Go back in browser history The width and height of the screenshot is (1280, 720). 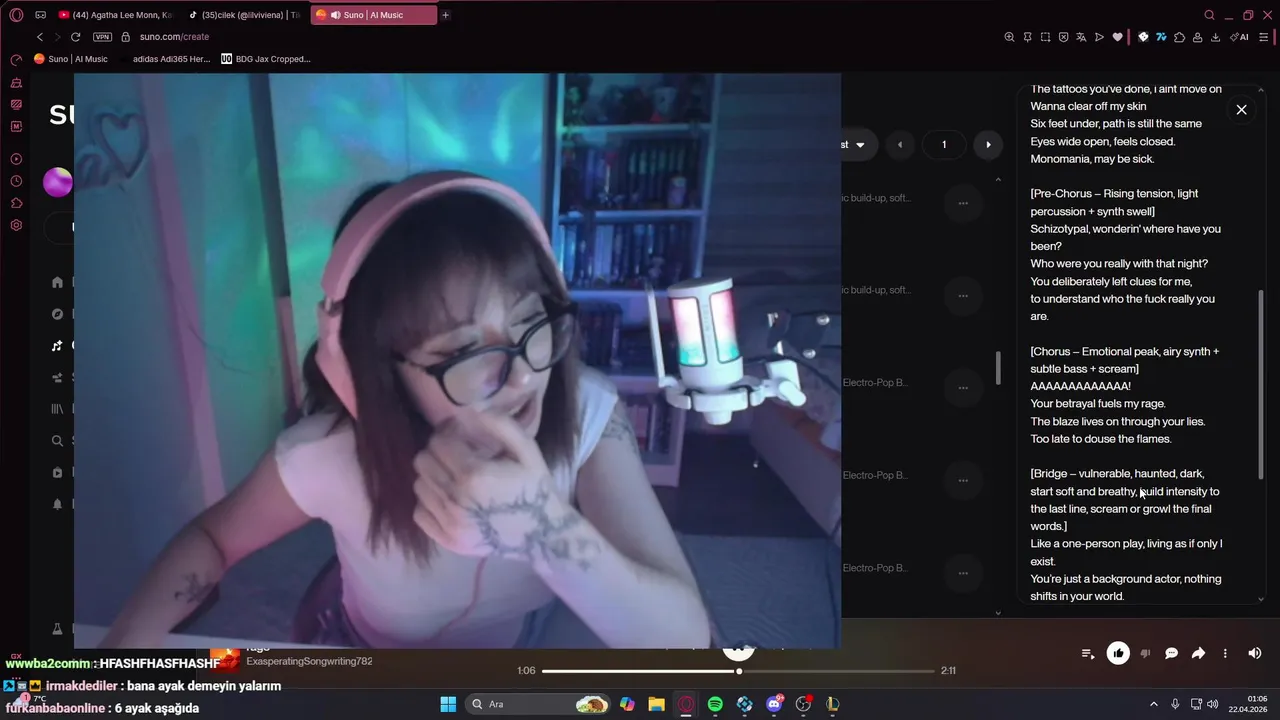point(40,37)
